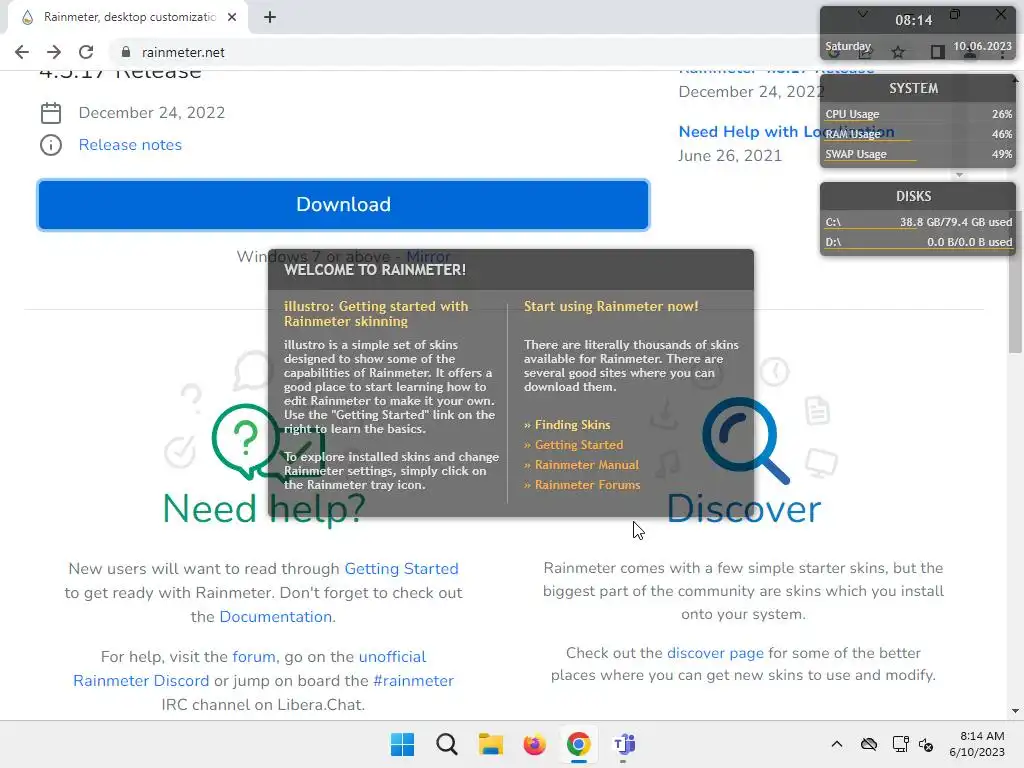Visit the forum link

[x=253, y=657]
